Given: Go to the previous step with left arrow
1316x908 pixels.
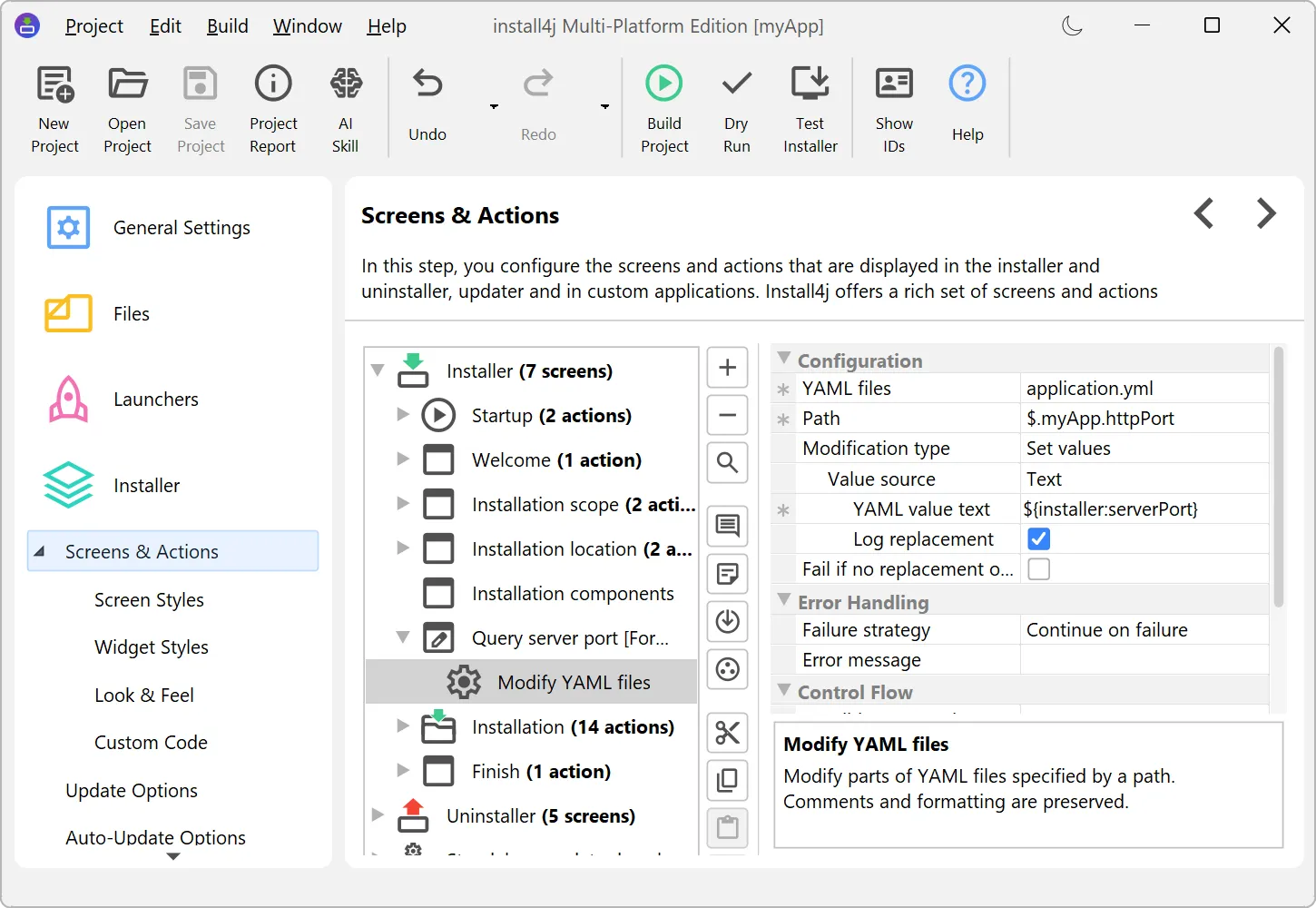Looking at the screenshot, I should coord(1204,213).
